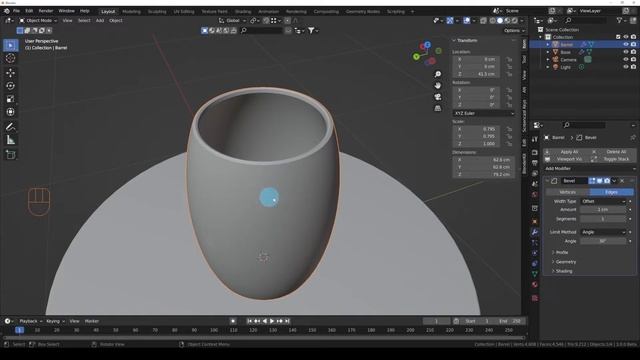Toggle Bevel modifier viewport display
Screen dimensions: 640x360
(600, 181)
